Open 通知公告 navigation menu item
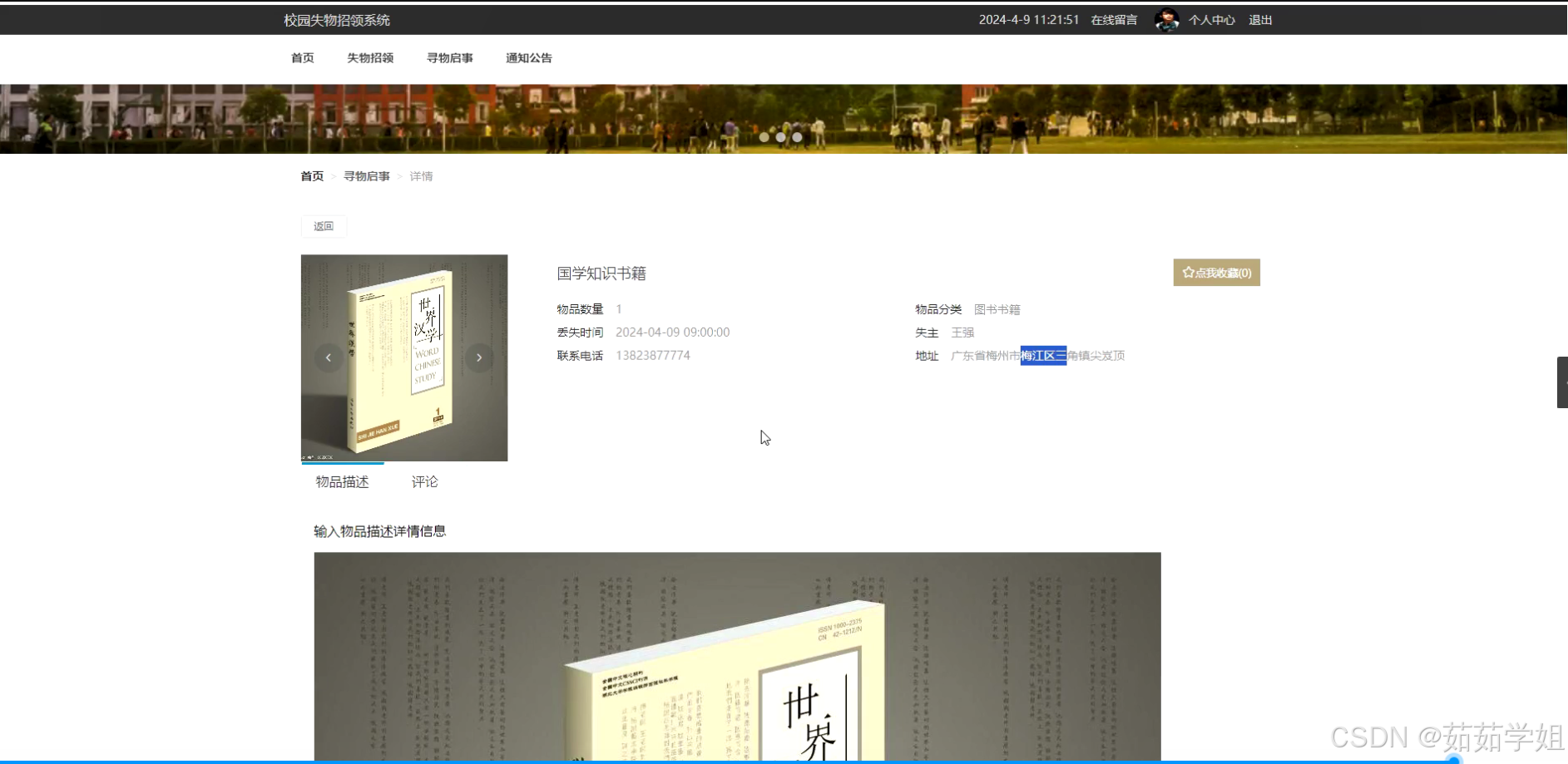Viewport: 1568px width, 764px height. tap(529, 58)
